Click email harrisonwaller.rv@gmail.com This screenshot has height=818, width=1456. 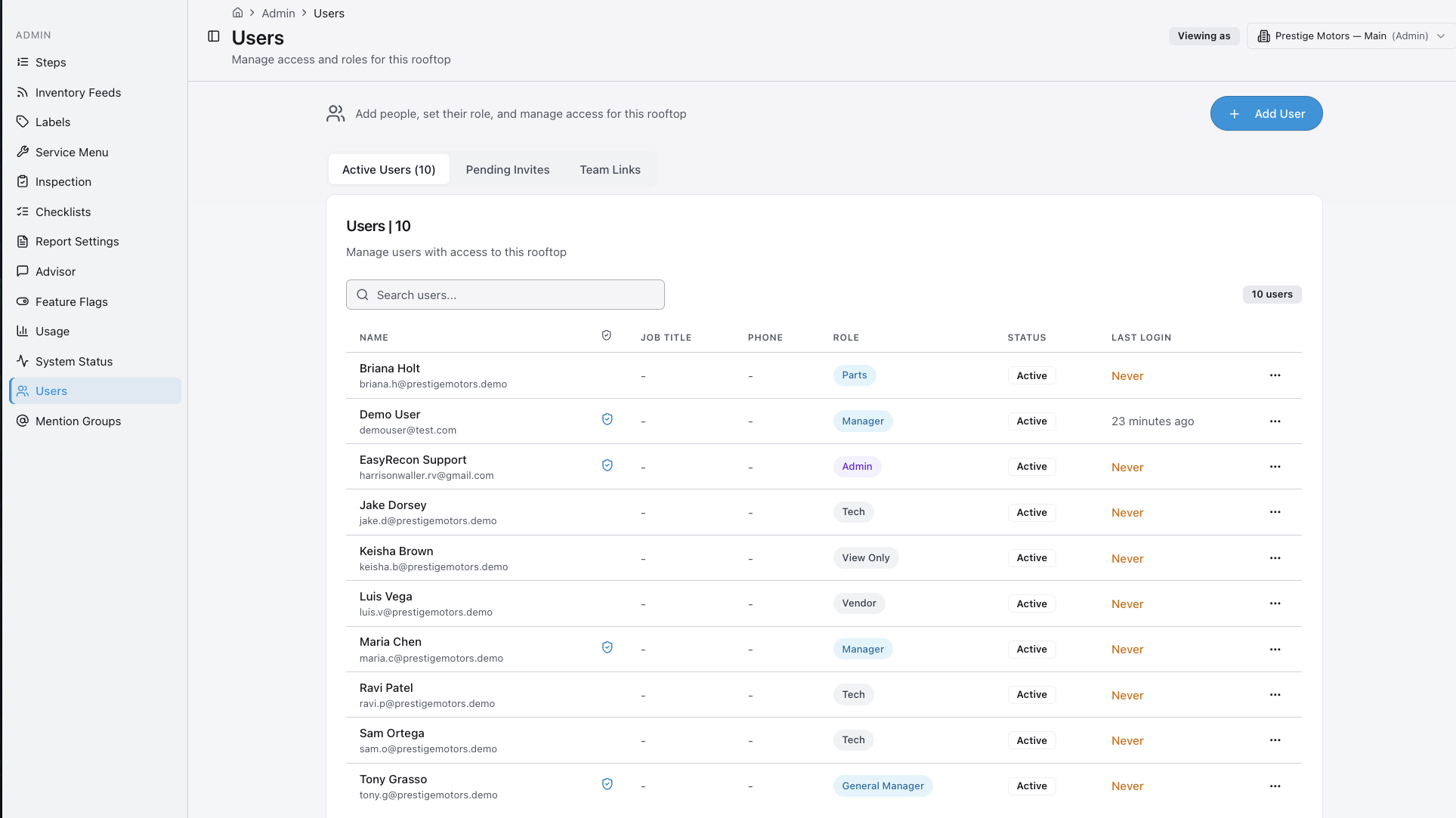coord(427,476)
